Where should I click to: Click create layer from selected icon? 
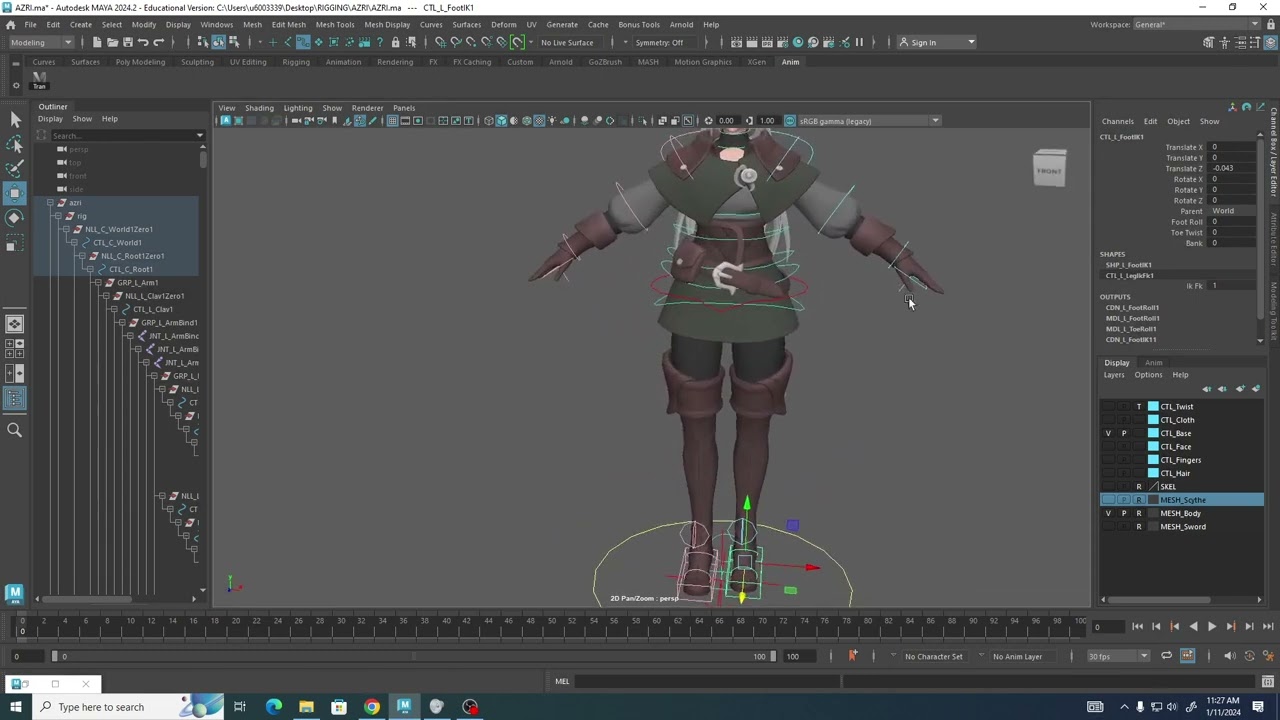1256,389
